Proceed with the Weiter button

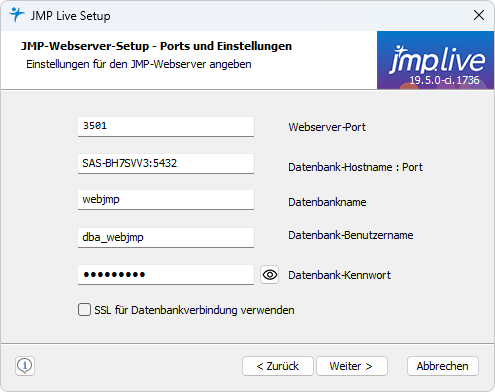point(352,366)
